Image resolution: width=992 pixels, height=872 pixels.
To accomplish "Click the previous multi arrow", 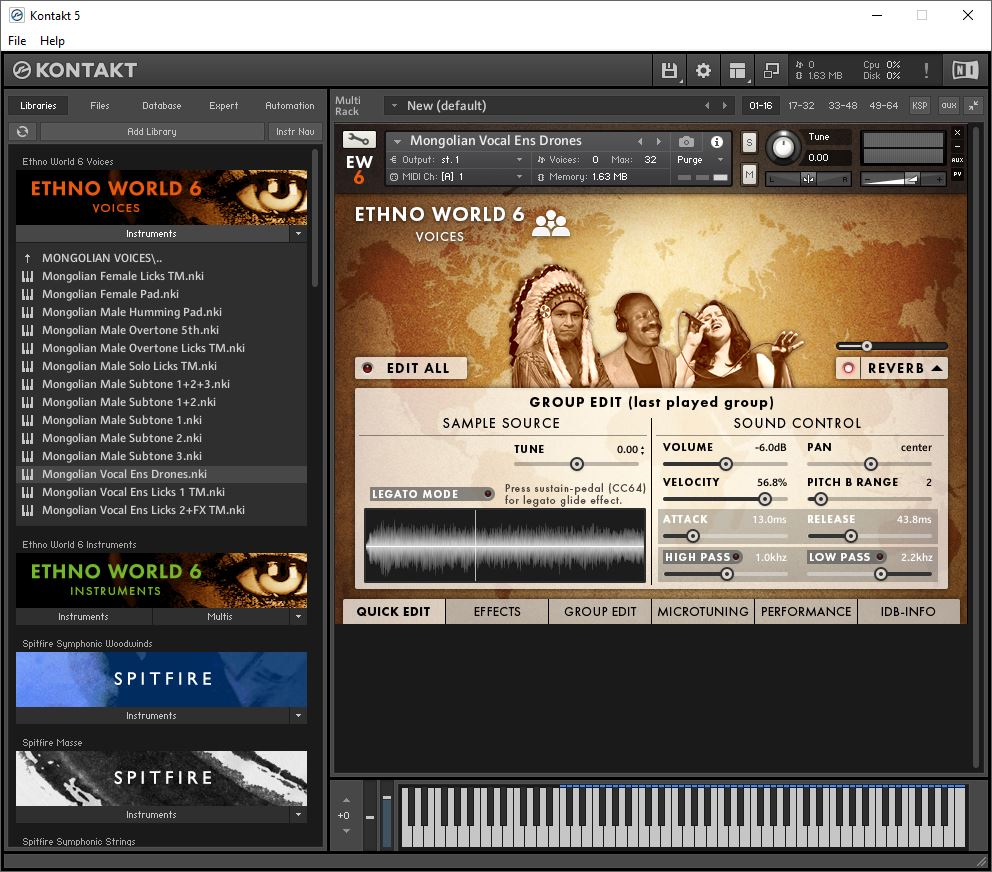I will 707,106.
